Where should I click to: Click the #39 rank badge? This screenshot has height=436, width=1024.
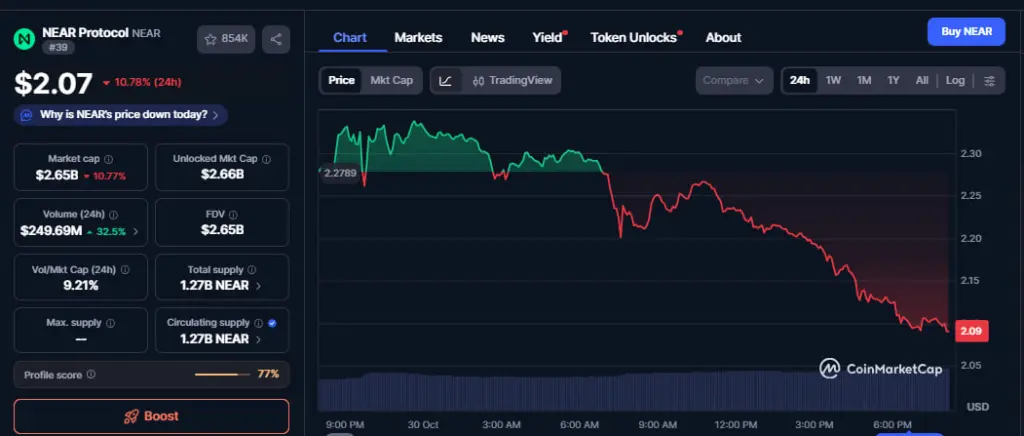click(59, 48)
